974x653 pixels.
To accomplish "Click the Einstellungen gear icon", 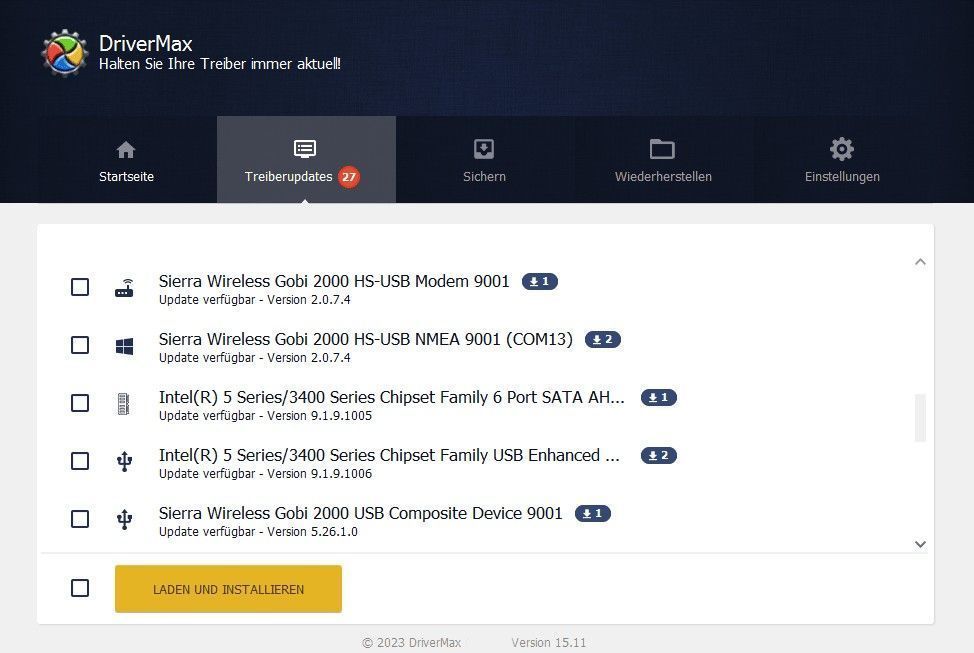I will coord(842,149).
